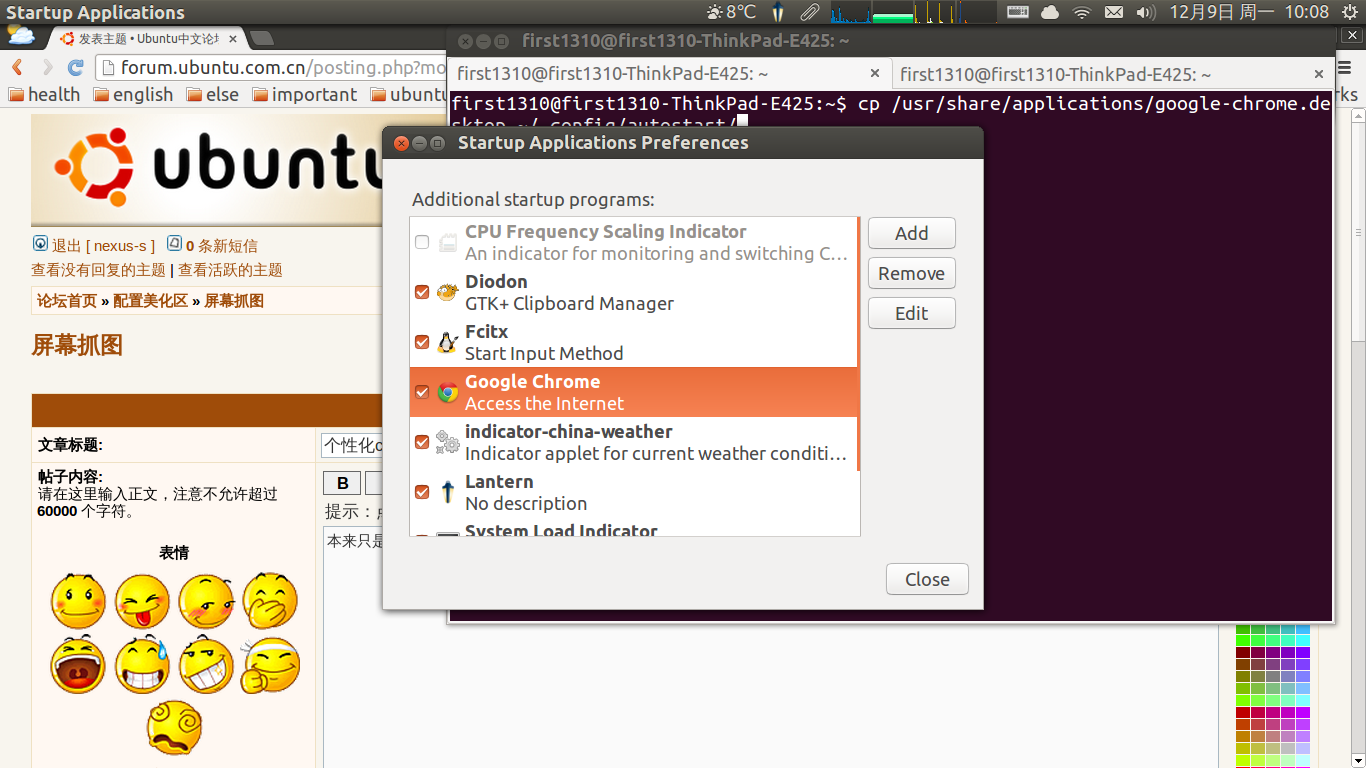The image size is (1366, 768).
Task: Close the Startup Applications Preferences dialog
Action: pyautogui.click(x=927, y=579)
